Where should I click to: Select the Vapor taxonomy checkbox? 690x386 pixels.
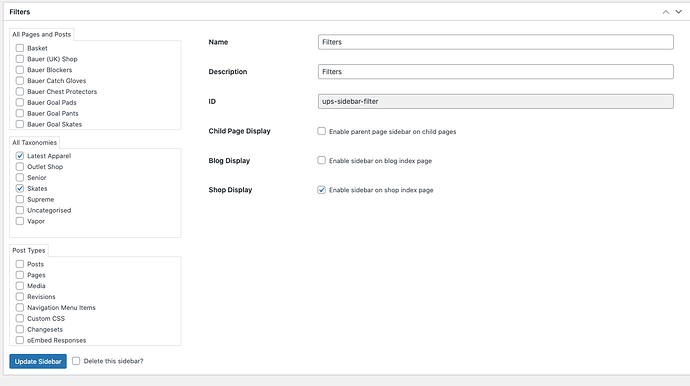point(20,221)
